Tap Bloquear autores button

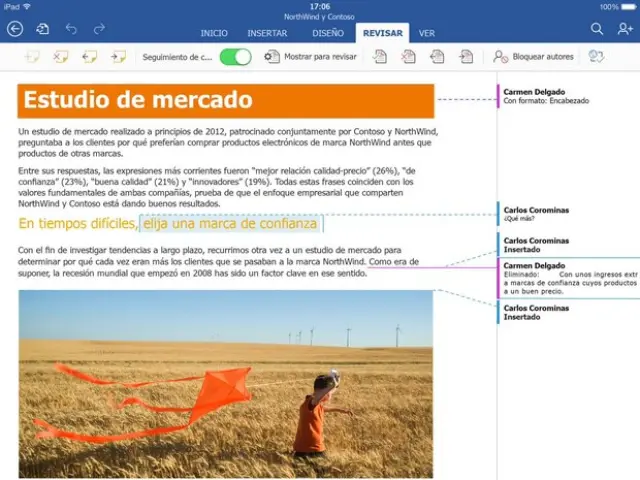[x=533, y=57]
